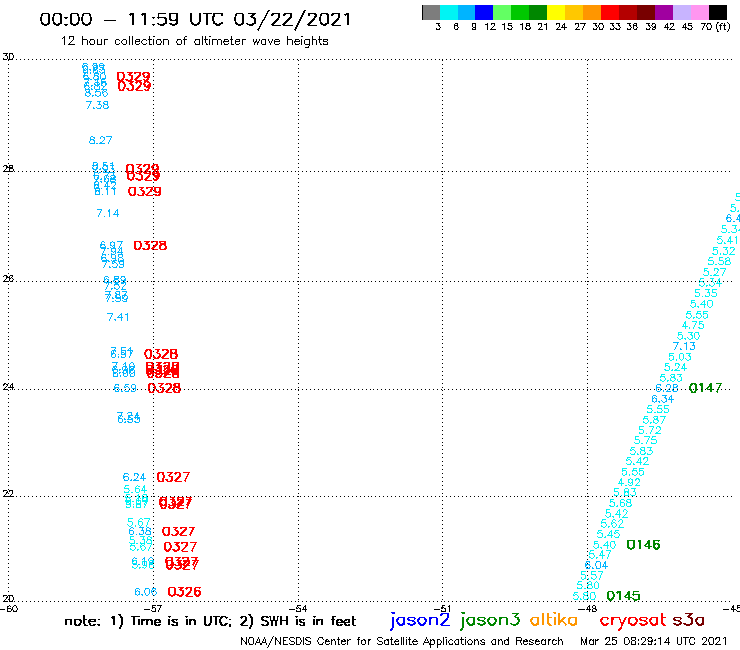The image size is (740, 650).
Task: Click the wave height value 5.47
Action: (600, 555)
